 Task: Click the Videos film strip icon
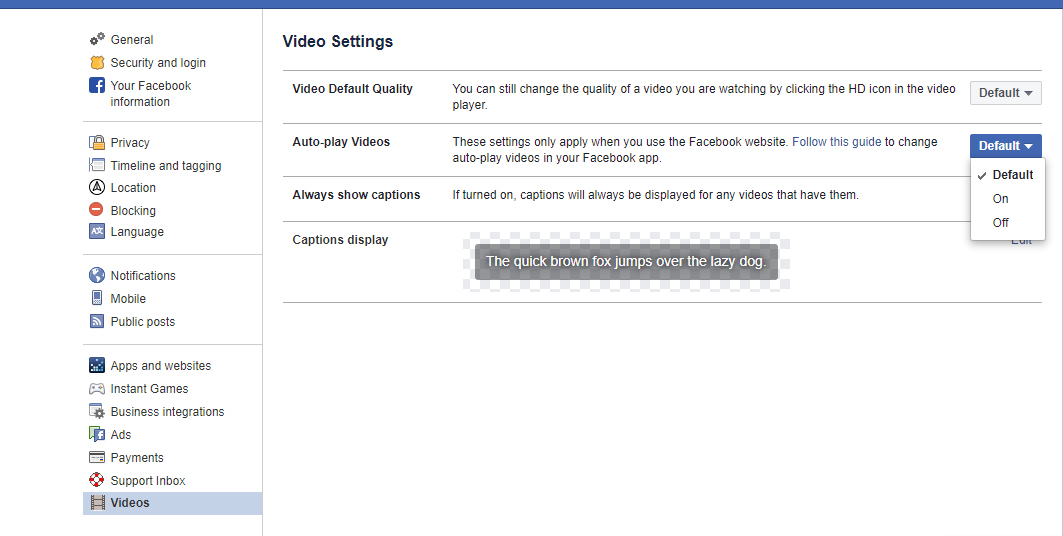(98, 503)
